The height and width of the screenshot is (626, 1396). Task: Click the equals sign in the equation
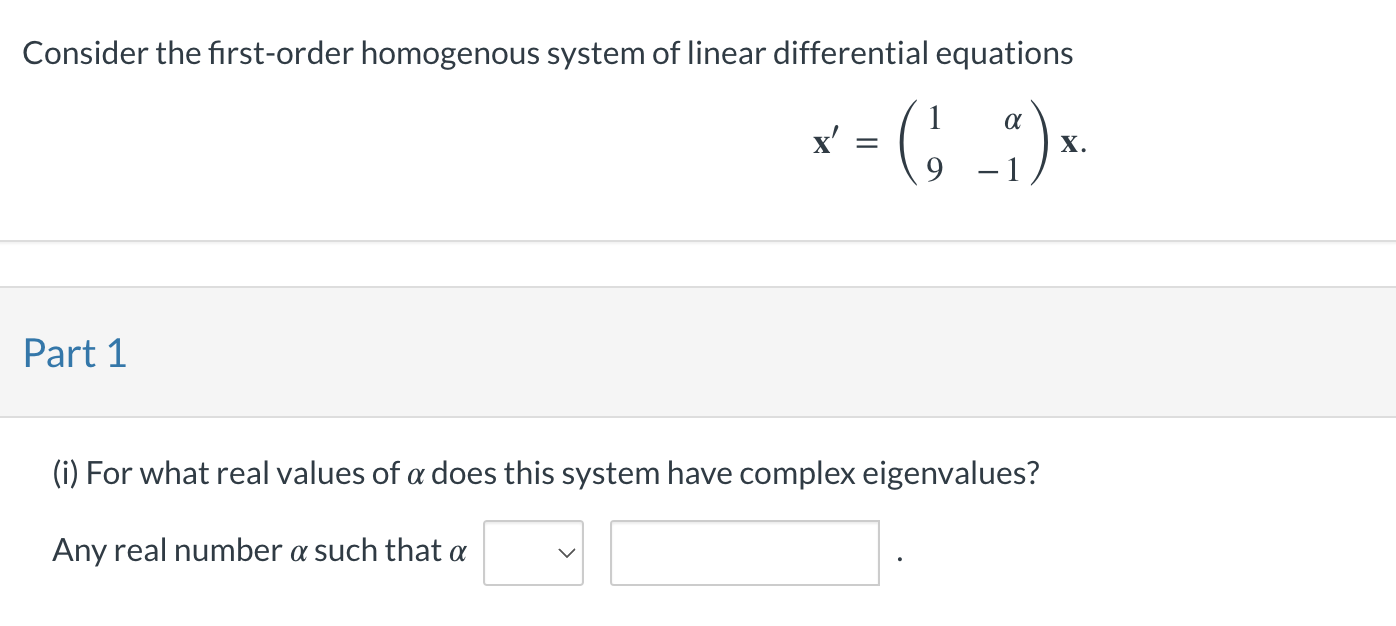(x=868, y=146)
